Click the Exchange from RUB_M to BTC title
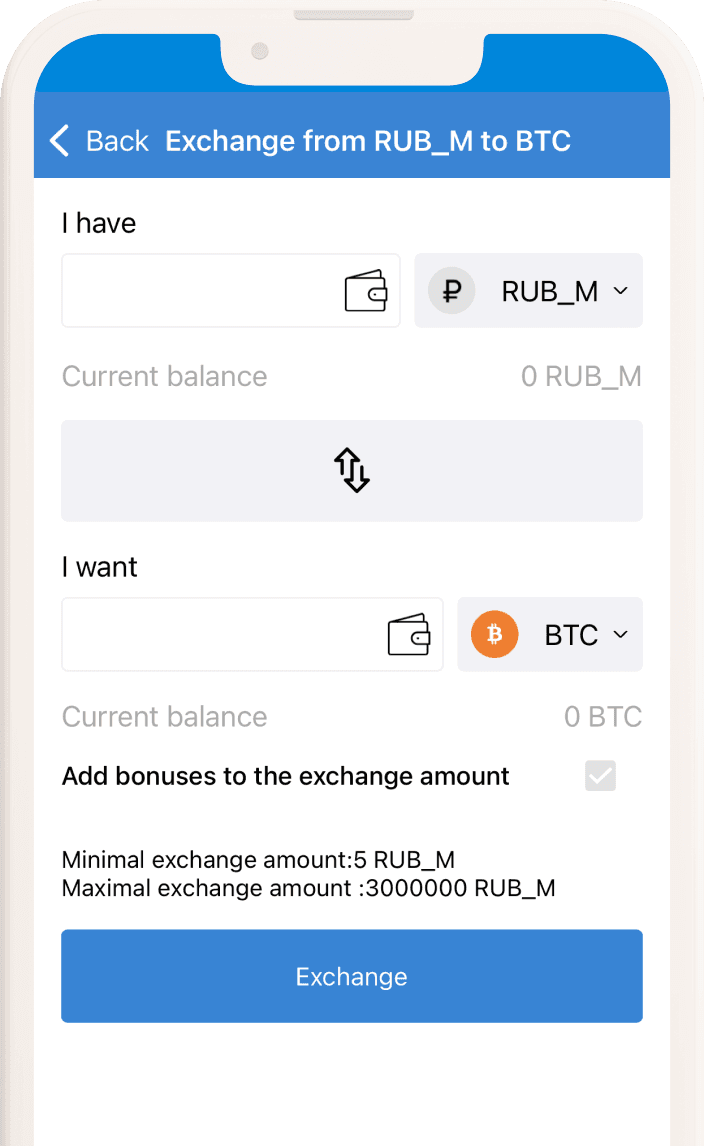Viewport: 704px width, 1146px height. pos(368,141)
